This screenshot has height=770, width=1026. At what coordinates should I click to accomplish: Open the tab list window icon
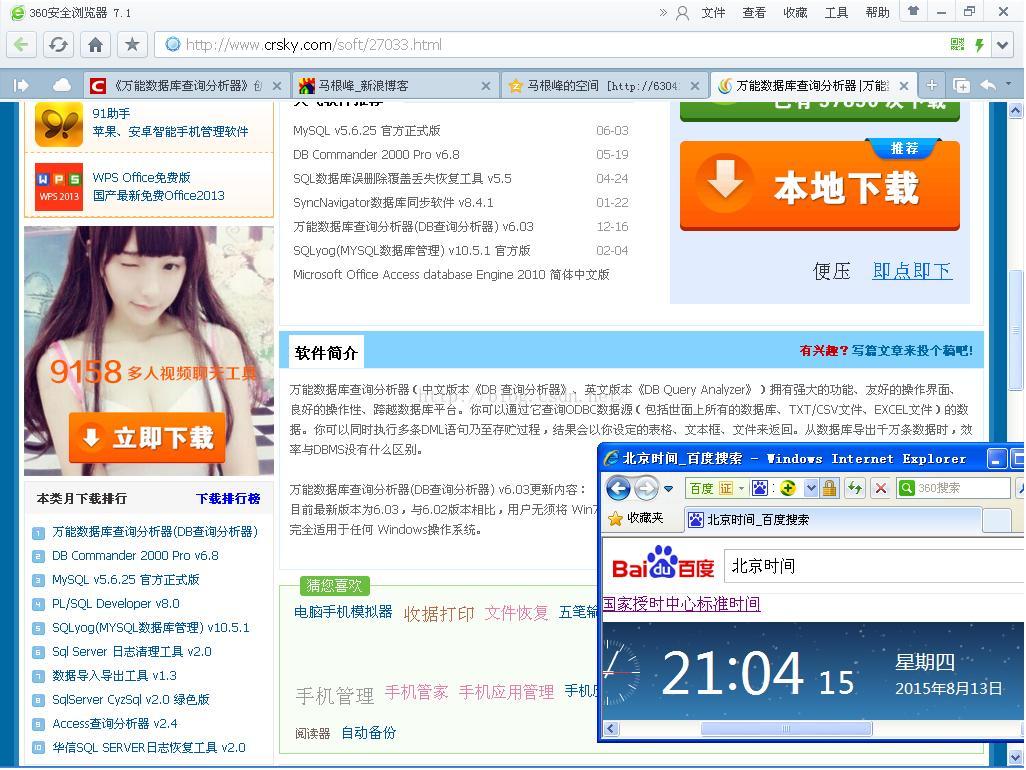[x=961, y=85]
